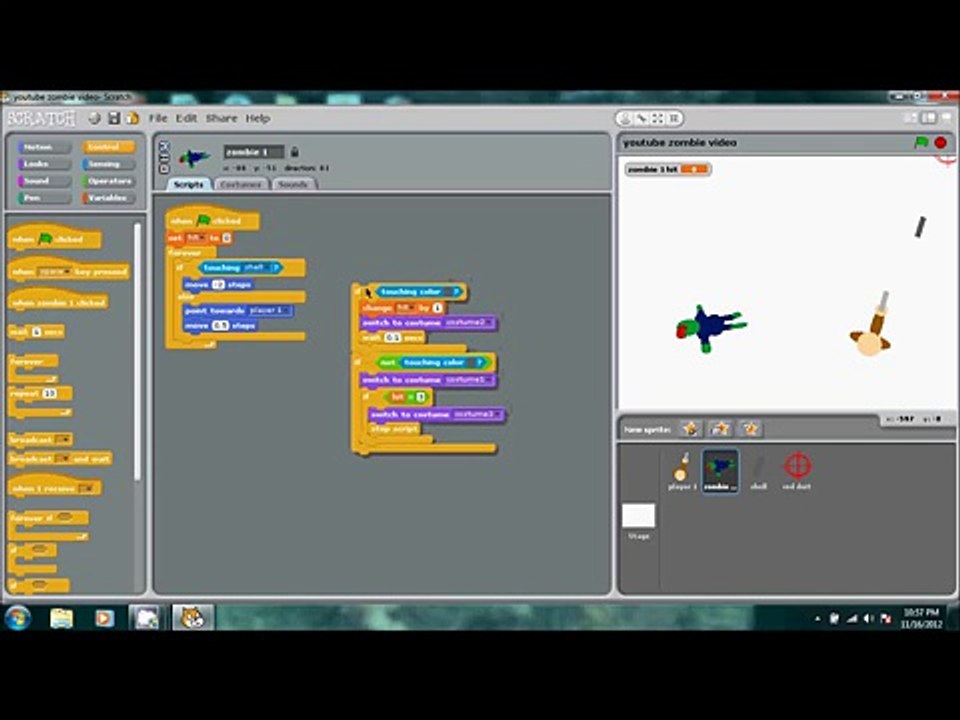Screen dimensions: 960x720
Task: Click the share project icon
Action: tap(132, 118)
